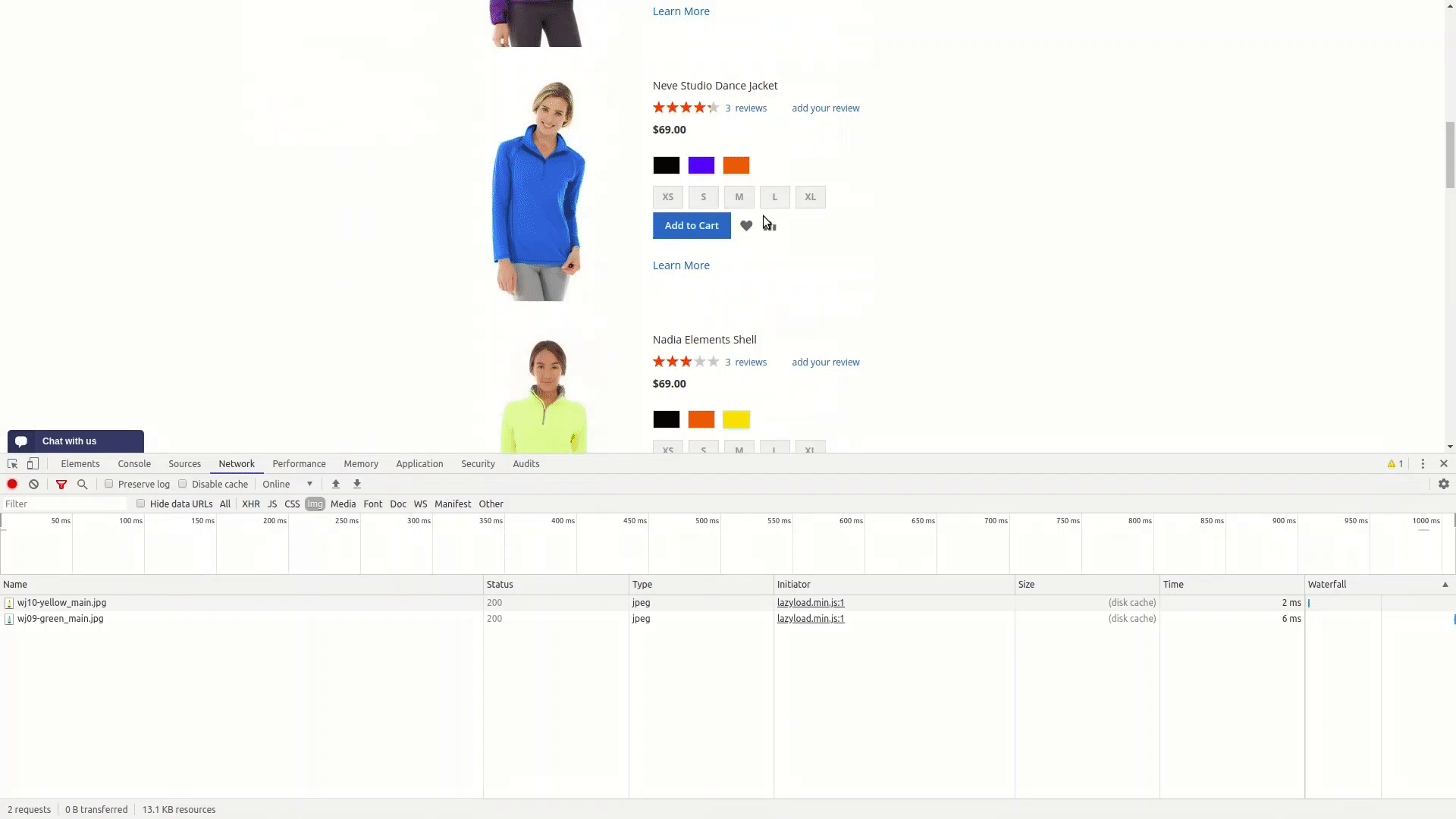Open network search magnifier icon
The width and height of the screenshot is (1456, 819).
pos(83,484)
